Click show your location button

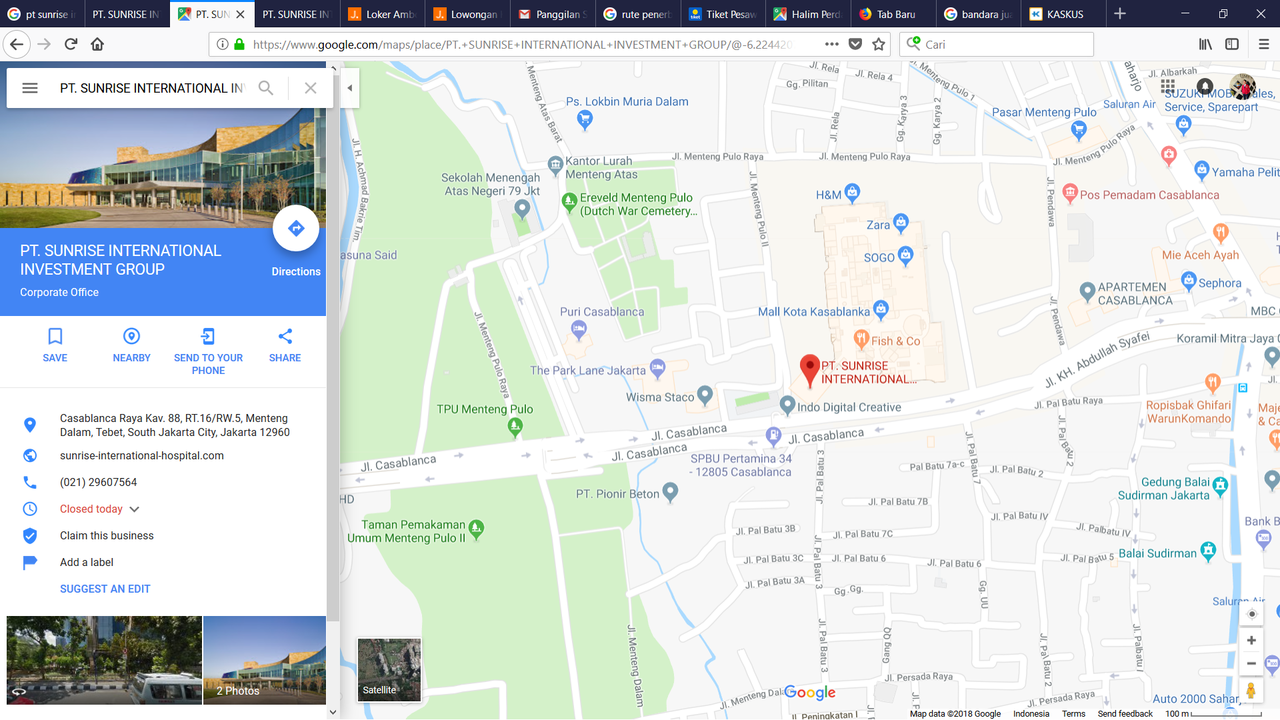tap(1251, 614)
